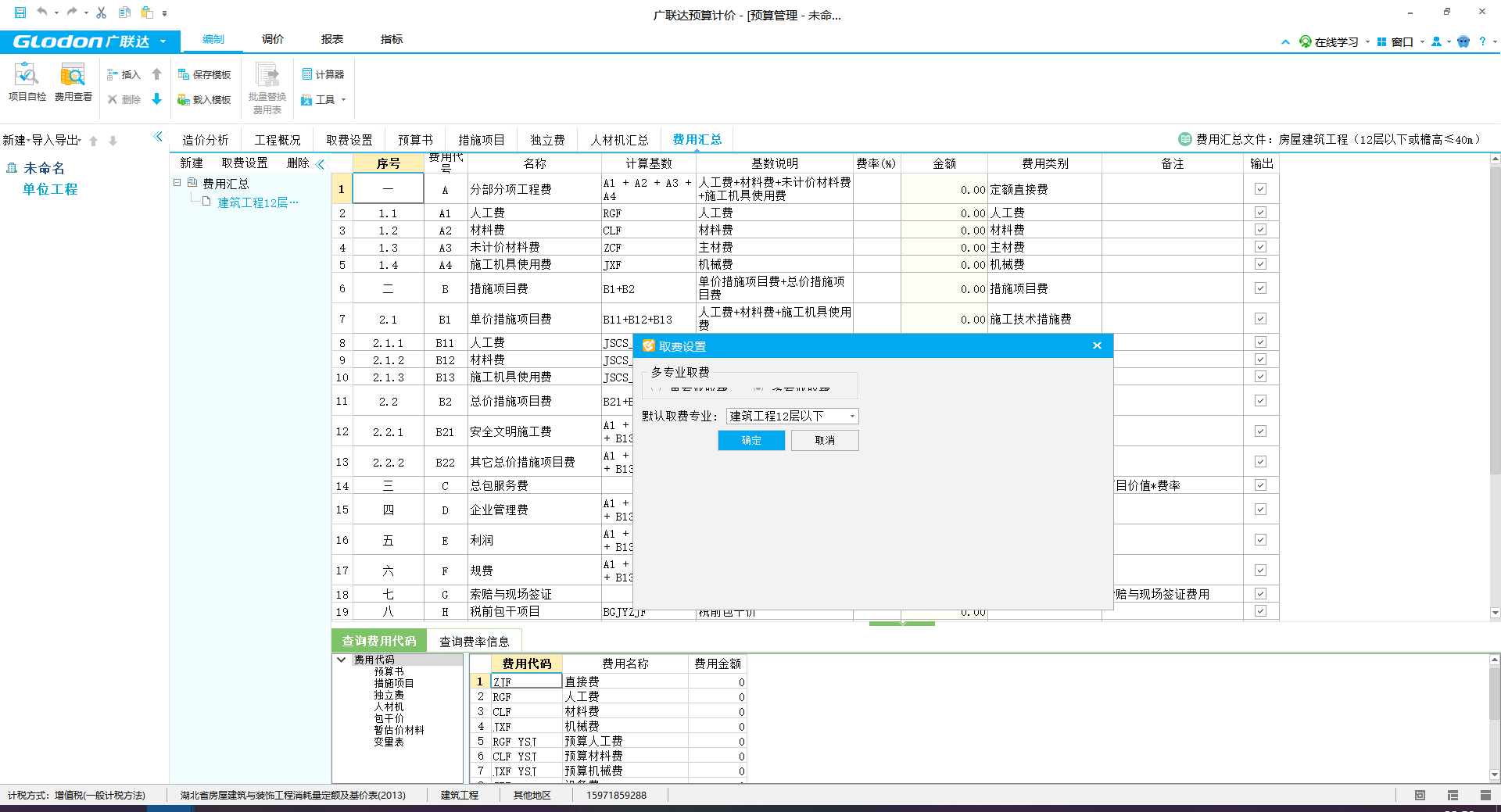Screen dimensions: 1501x812
Task: Click 批量替换费用表 batch replace tool
Action: click(267, 89)
